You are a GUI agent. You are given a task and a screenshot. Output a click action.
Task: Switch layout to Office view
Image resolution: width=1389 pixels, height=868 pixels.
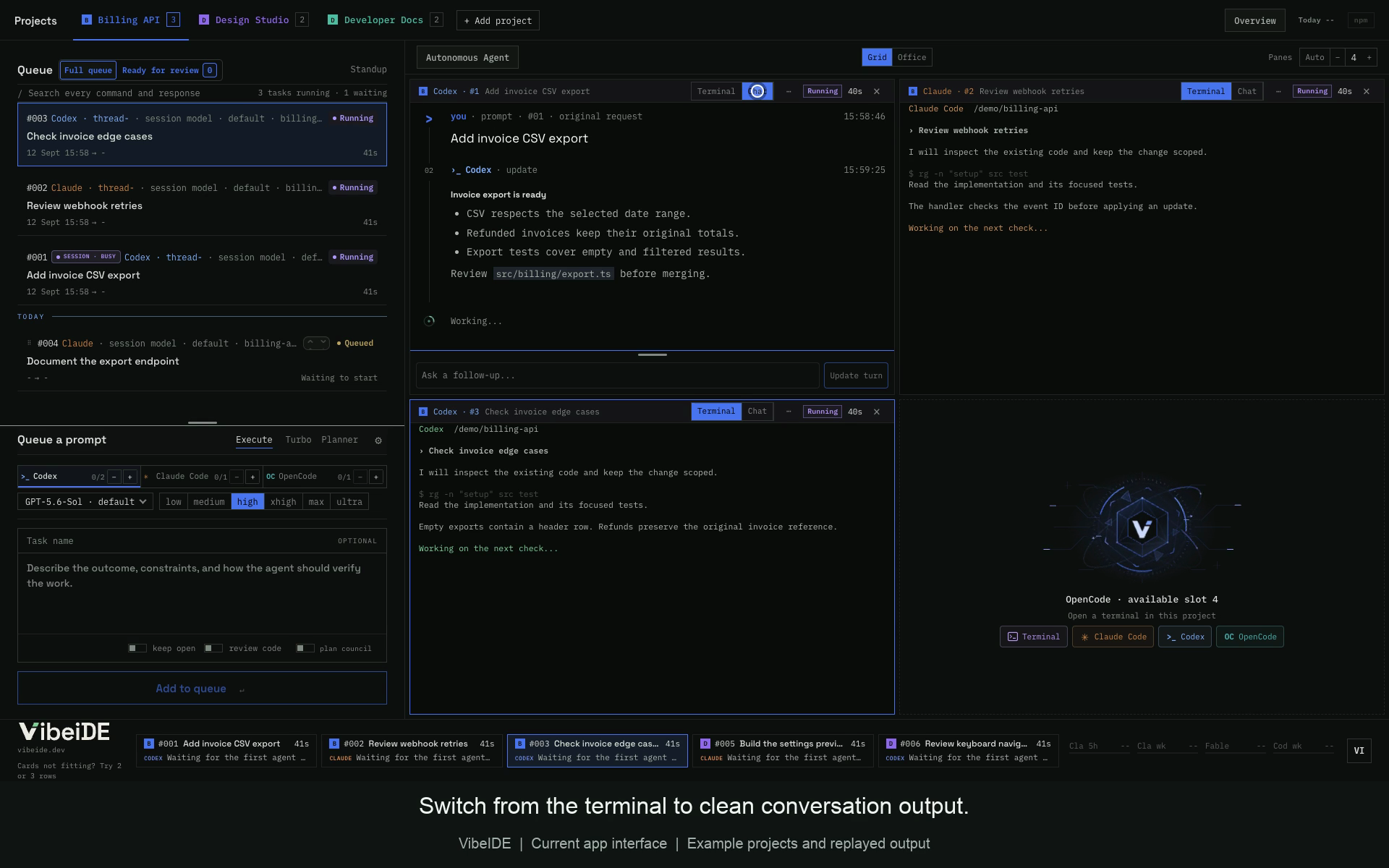click(x=912, y=57)
